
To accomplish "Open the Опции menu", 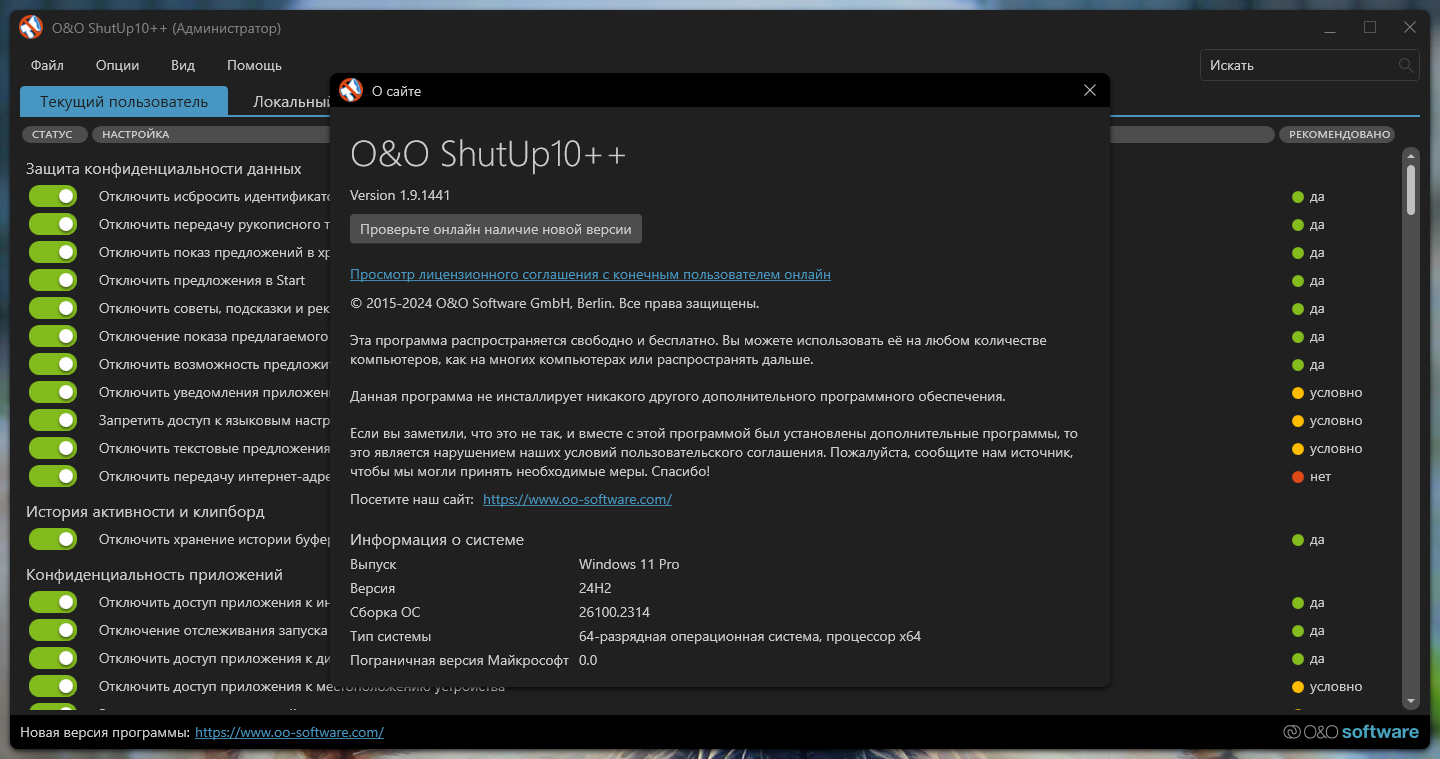I will (x=117, y=65).
